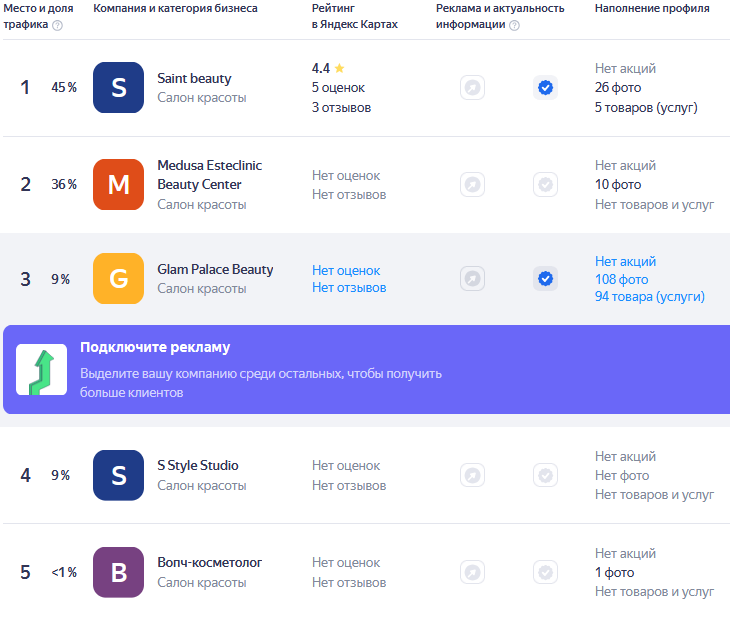This screenshot has width=730, height=620.
Task: Click the 'Реклама и актуальность информации' column header
Action: [x=500, y=16]
